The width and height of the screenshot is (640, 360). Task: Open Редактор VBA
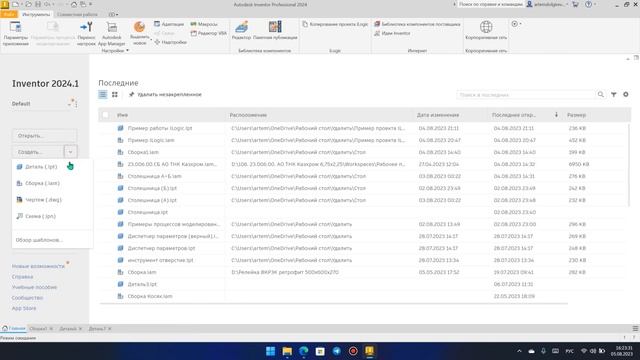click(209, 33)
